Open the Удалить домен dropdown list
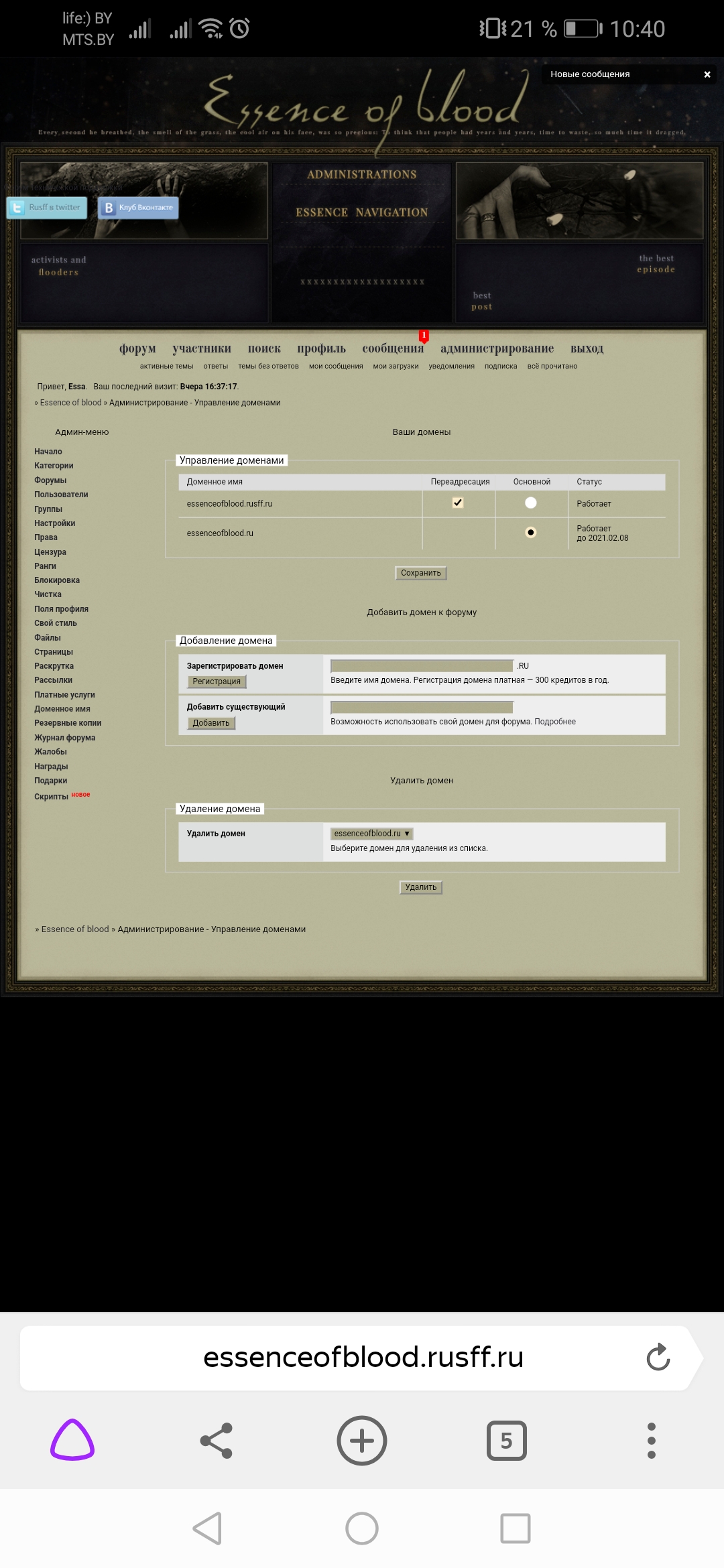Viewport: 724px width, 1568px height. click(x=372, y=834)
